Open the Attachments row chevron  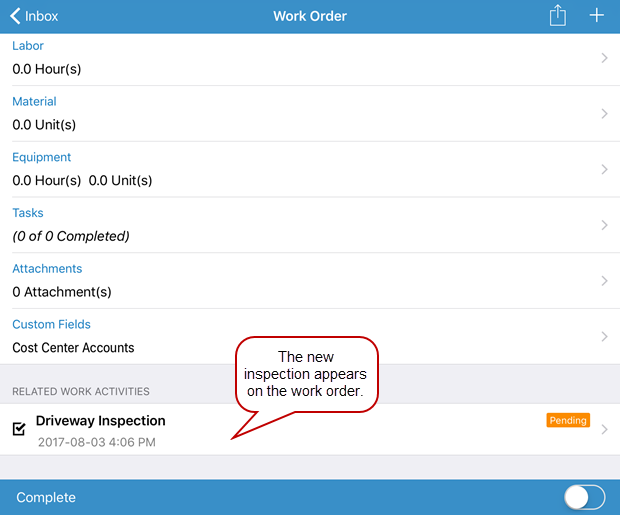604,282
